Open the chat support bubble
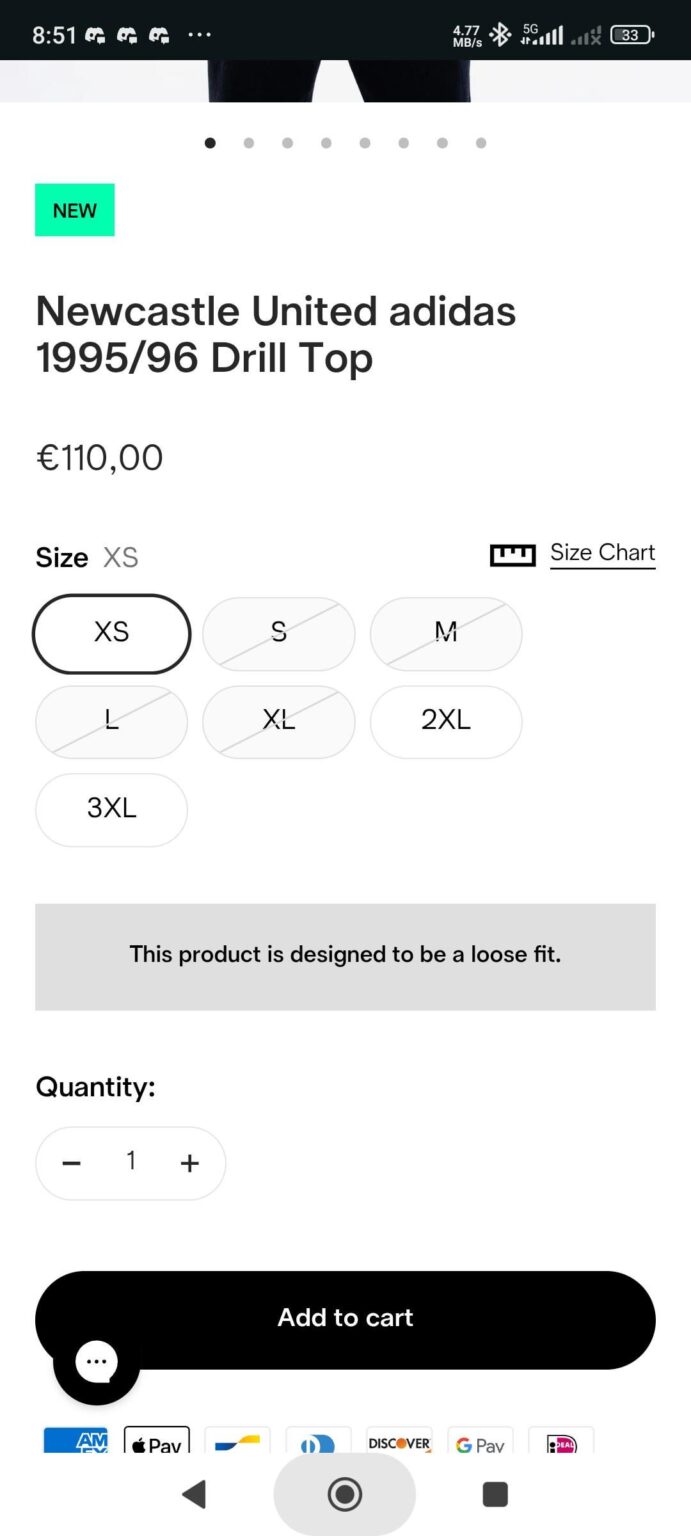Viewport: 691px width, 1536px height. click(96, 1362)
